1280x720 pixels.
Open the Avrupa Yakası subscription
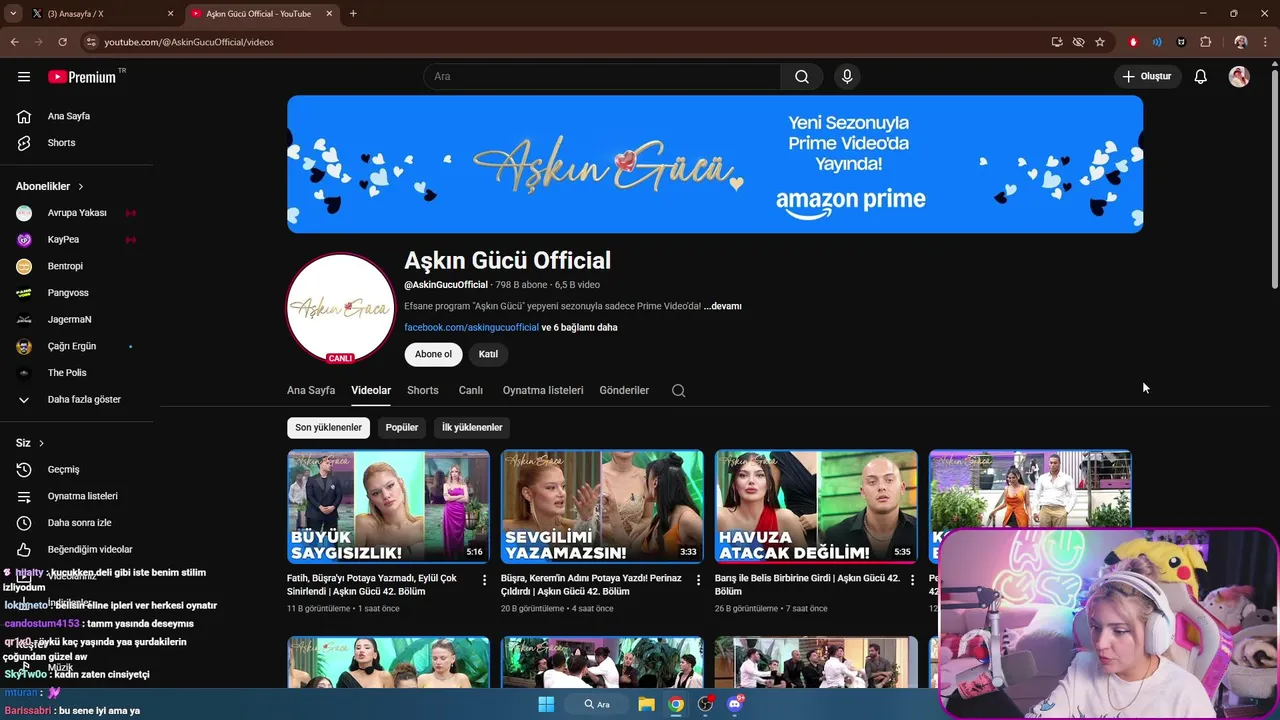coord(76,213)
